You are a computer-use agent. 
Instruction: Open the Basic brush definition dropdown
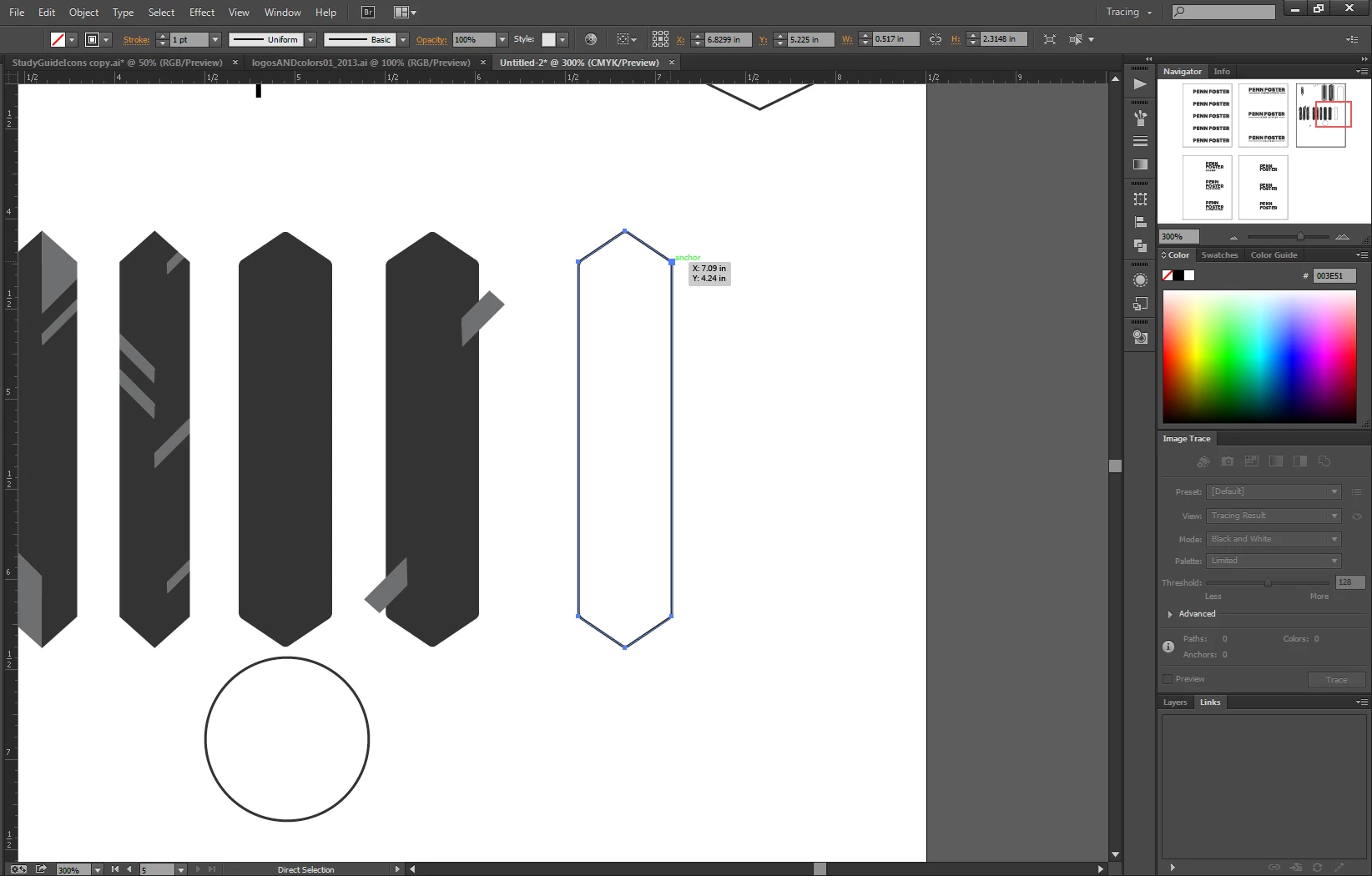pos(403,39)
